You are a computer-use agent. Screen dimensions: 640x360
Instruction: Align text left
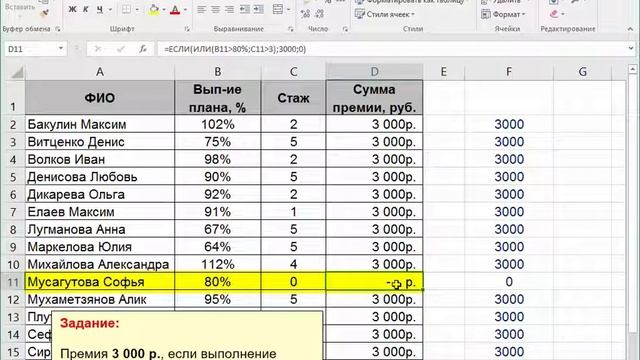[x=202, y=9]
